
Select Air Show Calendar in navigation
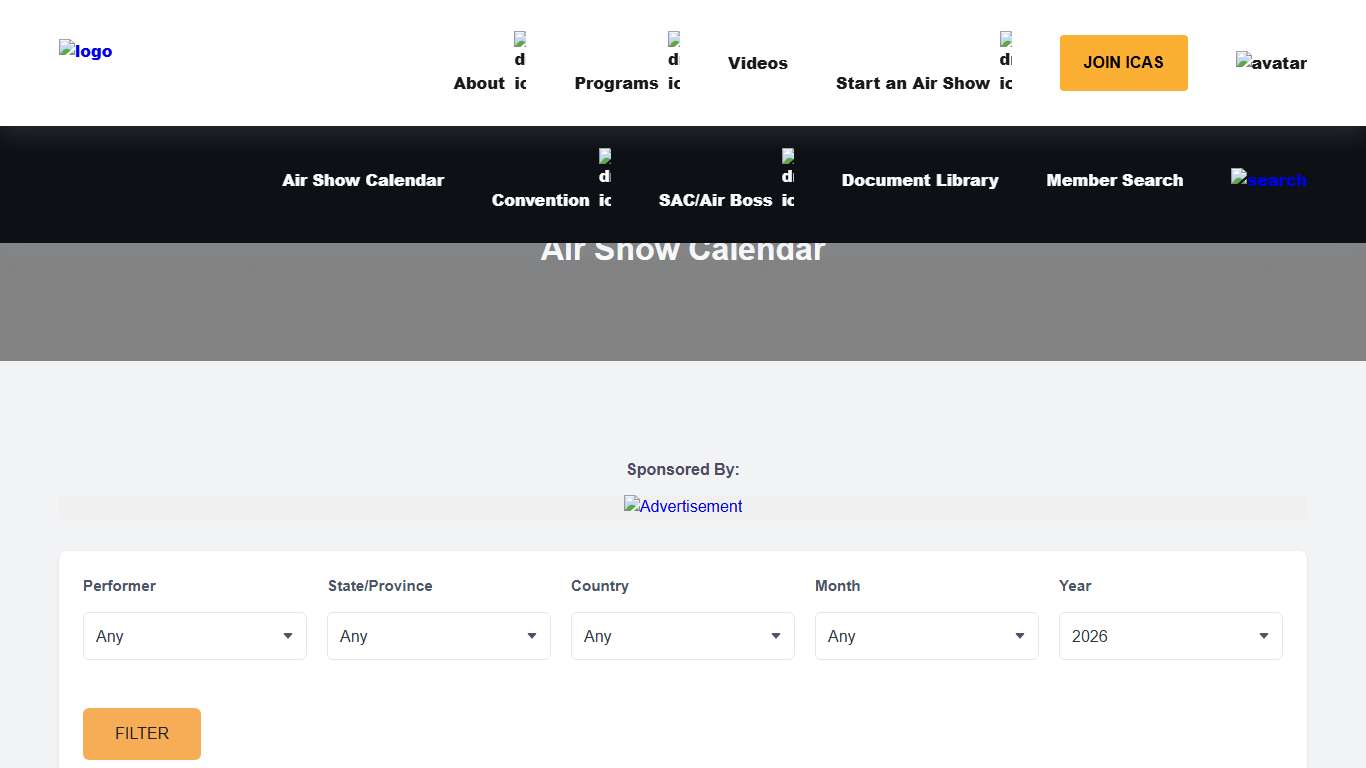click(x=363, y=180)
